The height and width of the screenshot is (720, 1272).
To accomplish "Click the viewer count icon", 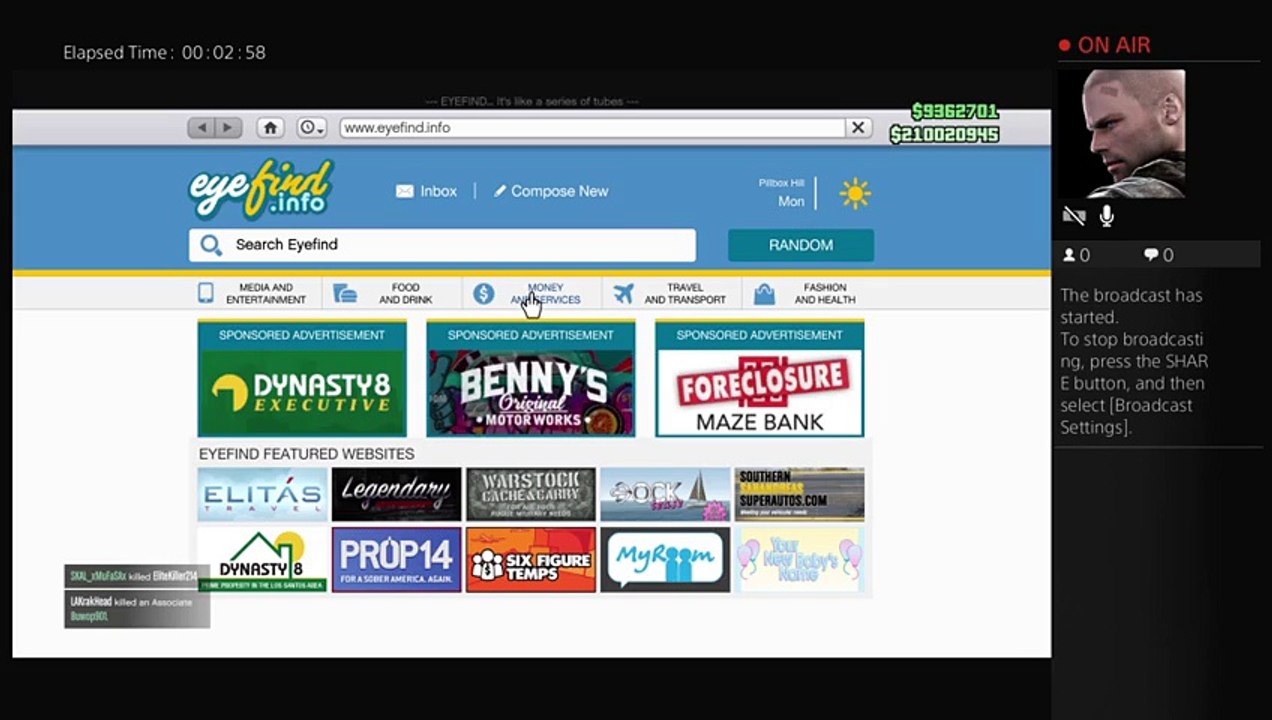I will (1069, 255).
